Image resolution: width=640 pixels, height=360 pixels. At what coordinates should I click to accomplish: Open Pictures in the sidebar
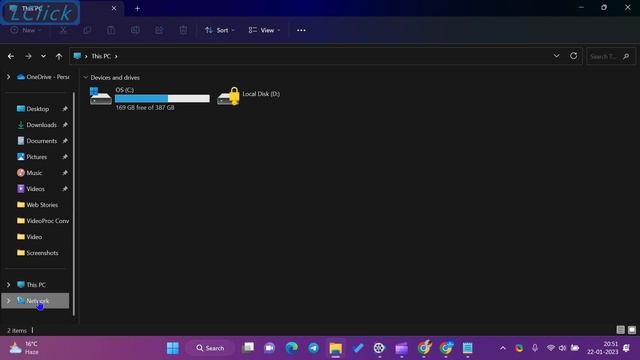tap(37, 157)
